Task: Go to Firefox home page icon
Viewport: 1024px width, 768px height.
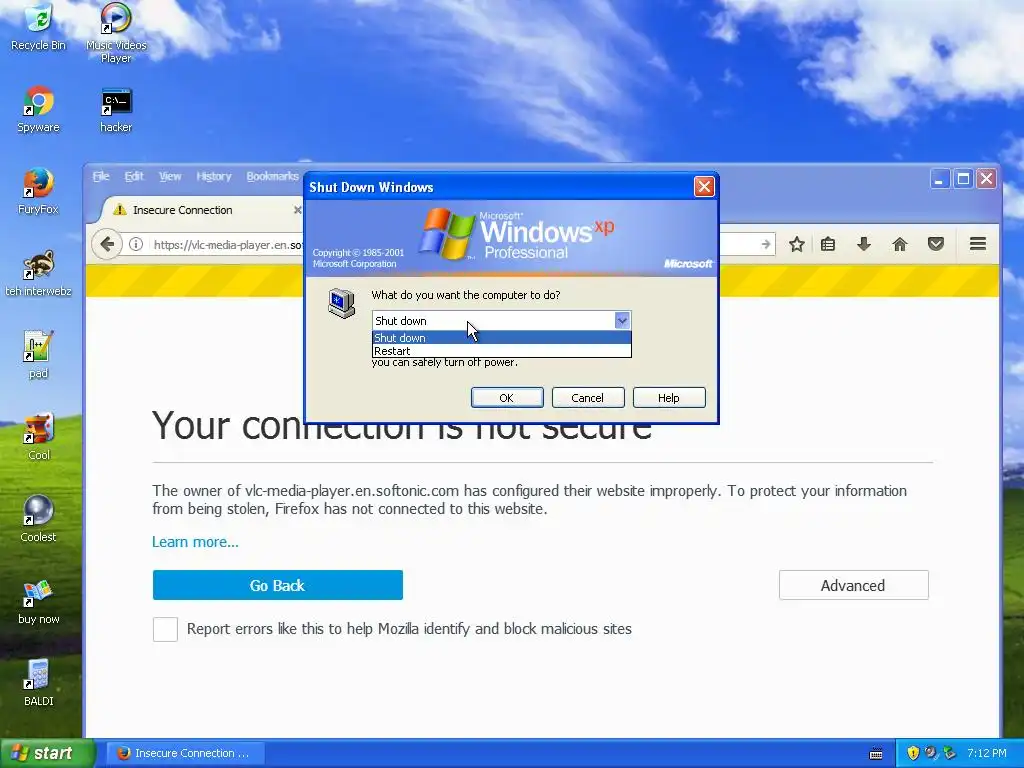Action: [x=900, y=244]
